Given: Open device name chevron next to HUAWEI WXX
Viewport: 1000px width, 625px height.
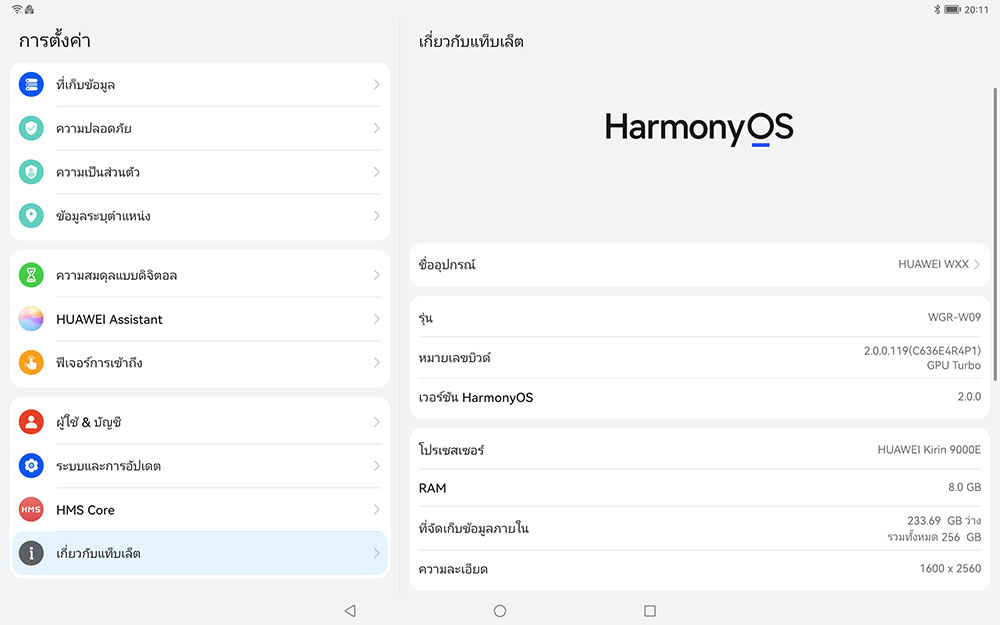Looking at the screenshot, I should [977, 265].
